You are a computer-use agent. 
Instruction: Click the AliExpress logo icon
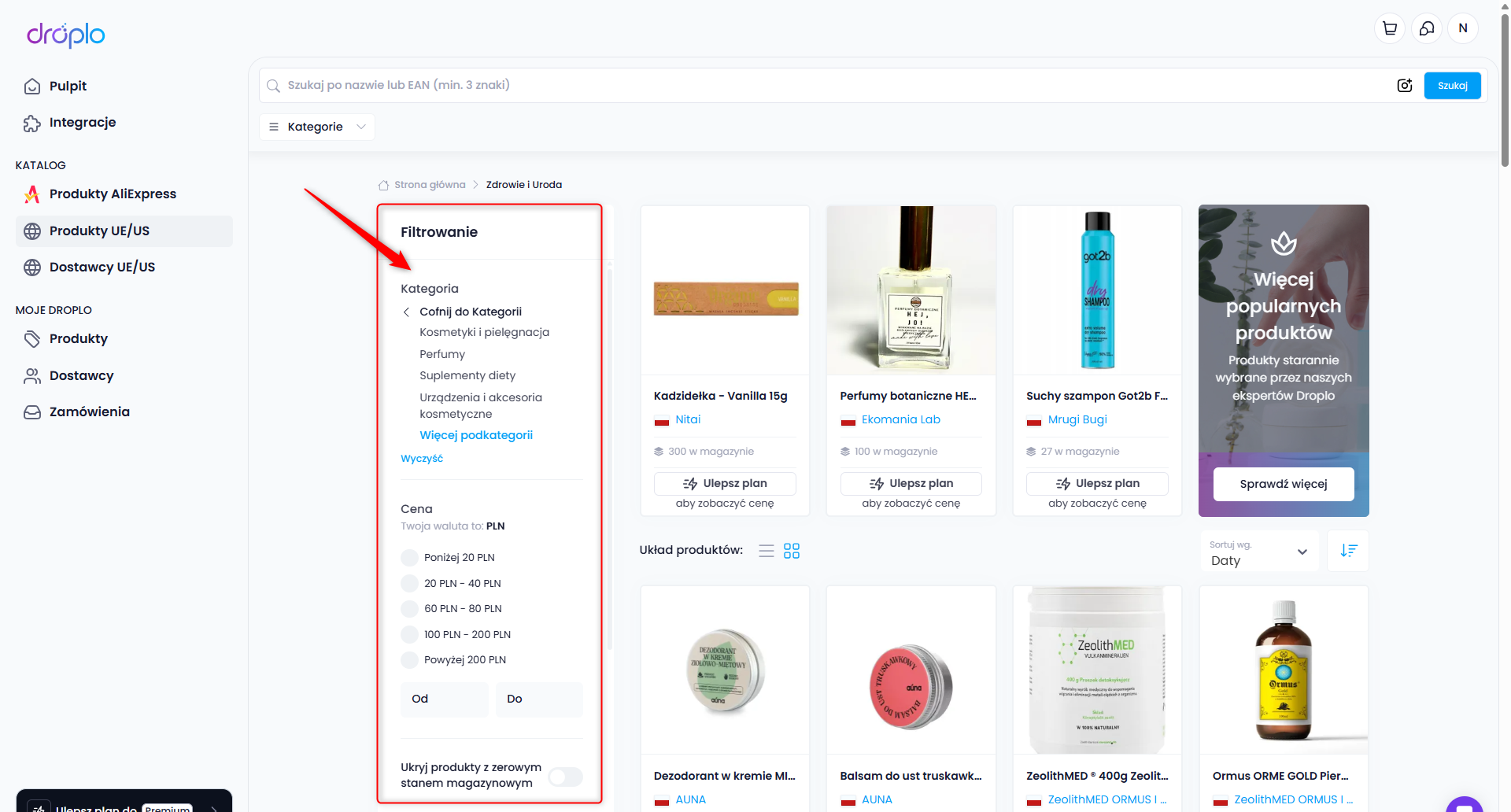[32, 194]
